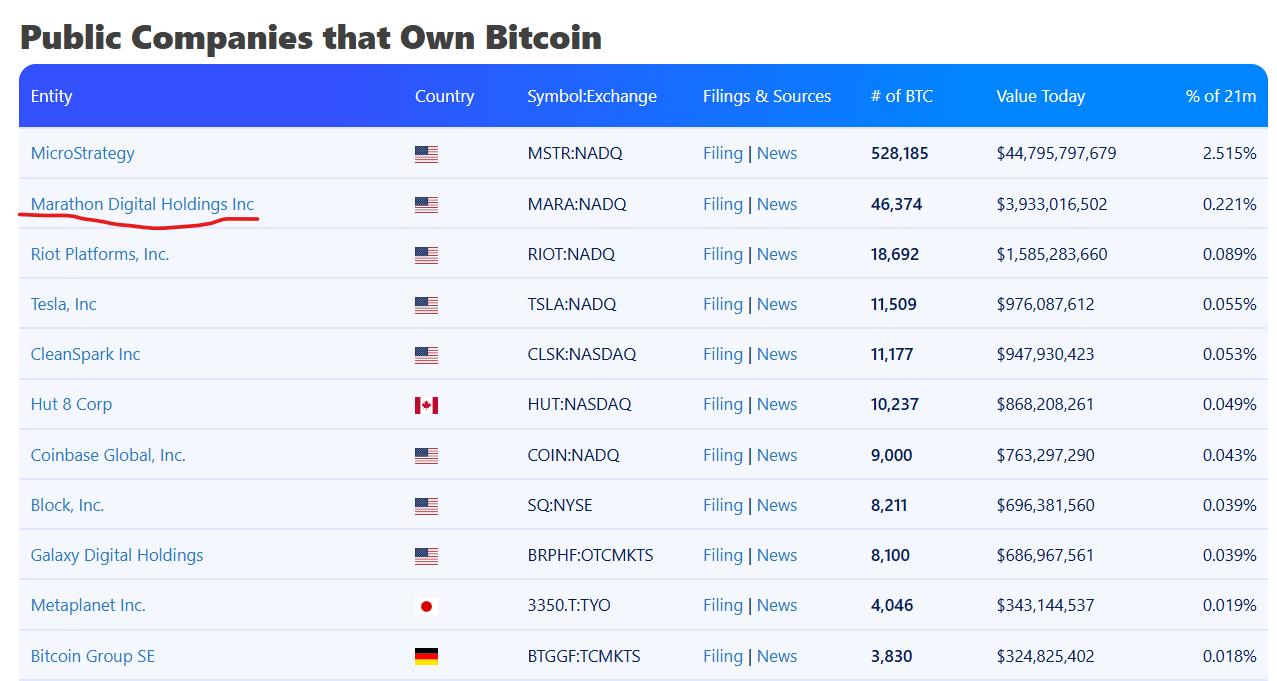
Task: Click the US flag icon in the MicroStrategy row
Action: tap(426, 154)
